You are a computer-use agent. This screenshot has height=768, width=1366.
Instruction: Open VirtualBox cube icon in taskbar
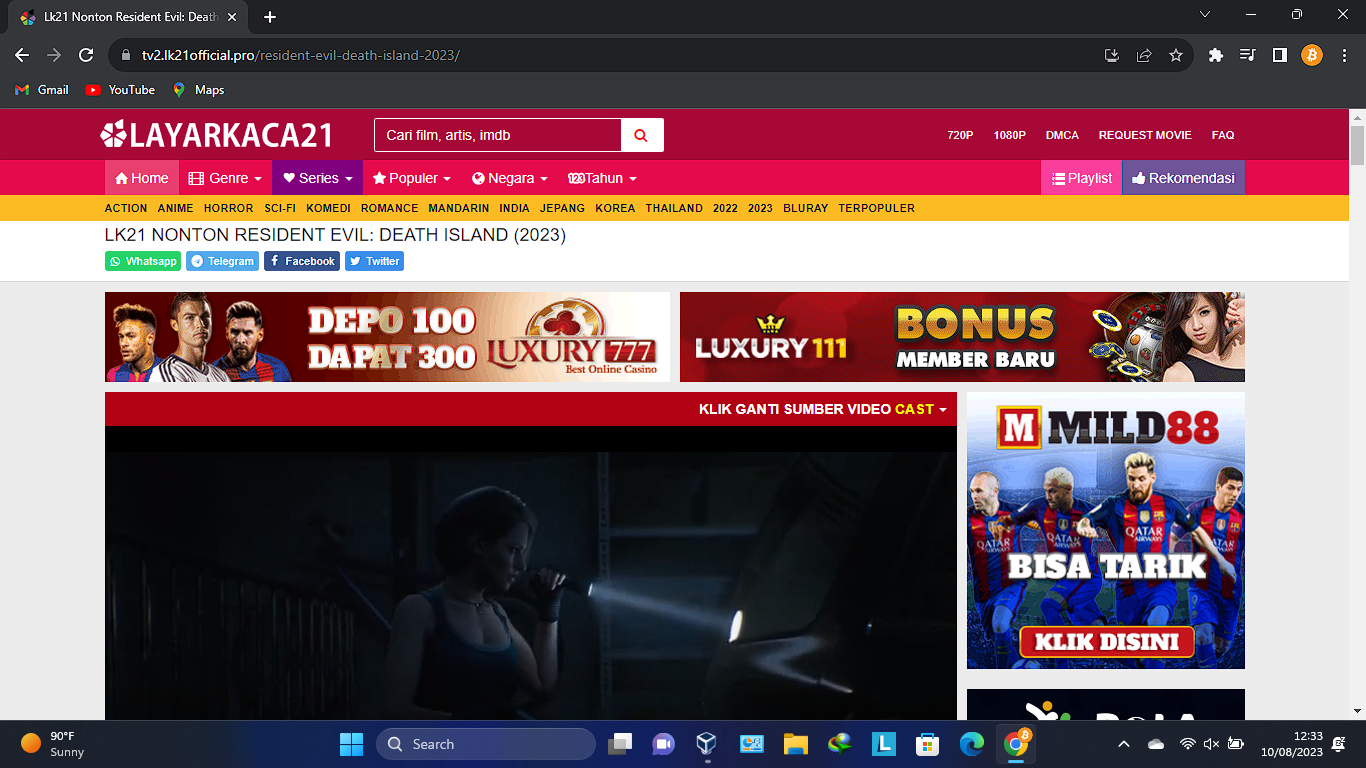(x=707, y=744)
